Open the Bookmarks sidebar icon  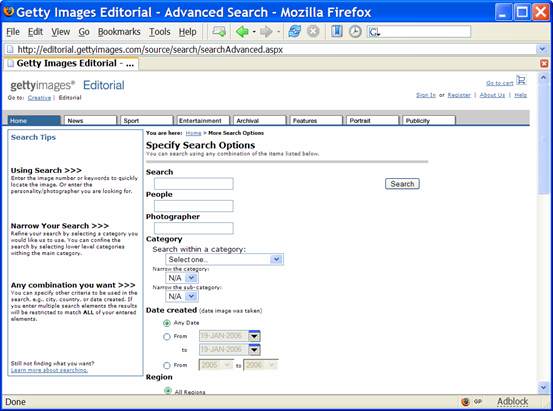click(337, 31)
